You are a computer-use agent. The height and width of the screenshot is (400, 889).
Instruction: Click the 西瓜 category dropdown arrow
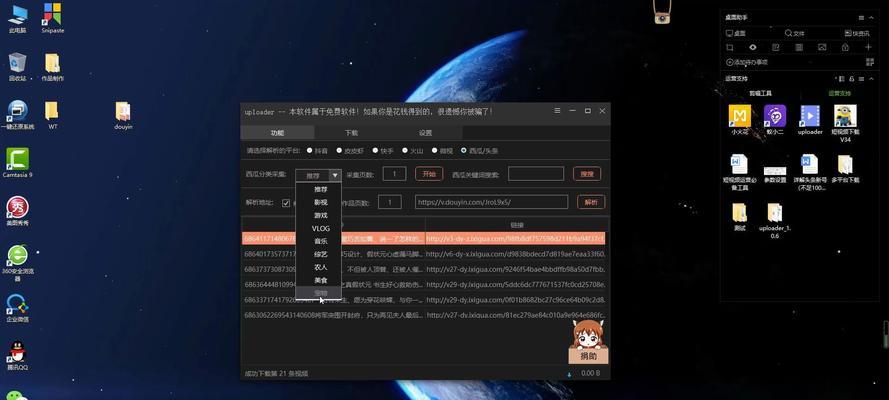[335, 175]
